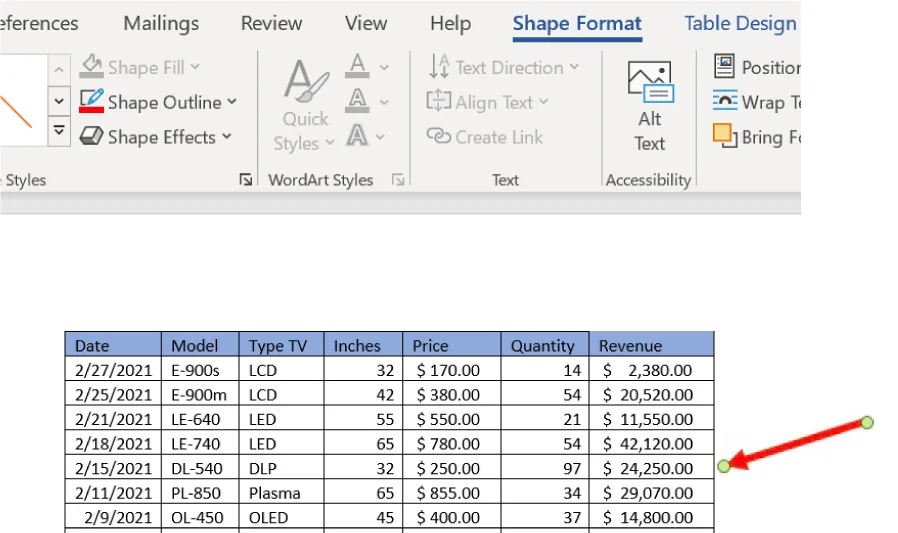Click the Text Direction icon
Image resolution: width=898 pixels, height=533 pixels.
(439, 68)
